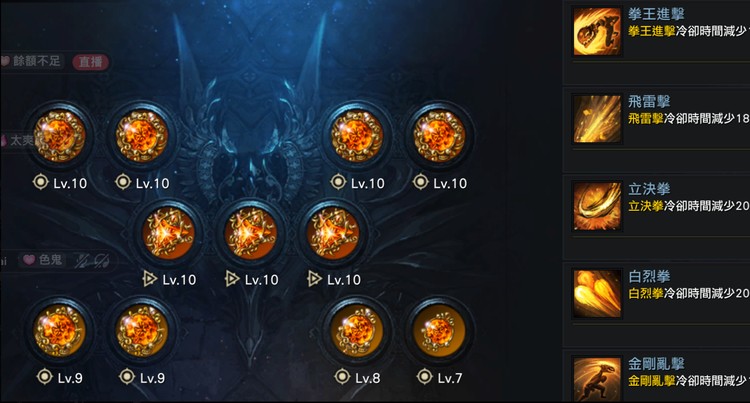Click the cooldown symbol beside Lv.8
The image size is (750, 403).
(342, 377)
